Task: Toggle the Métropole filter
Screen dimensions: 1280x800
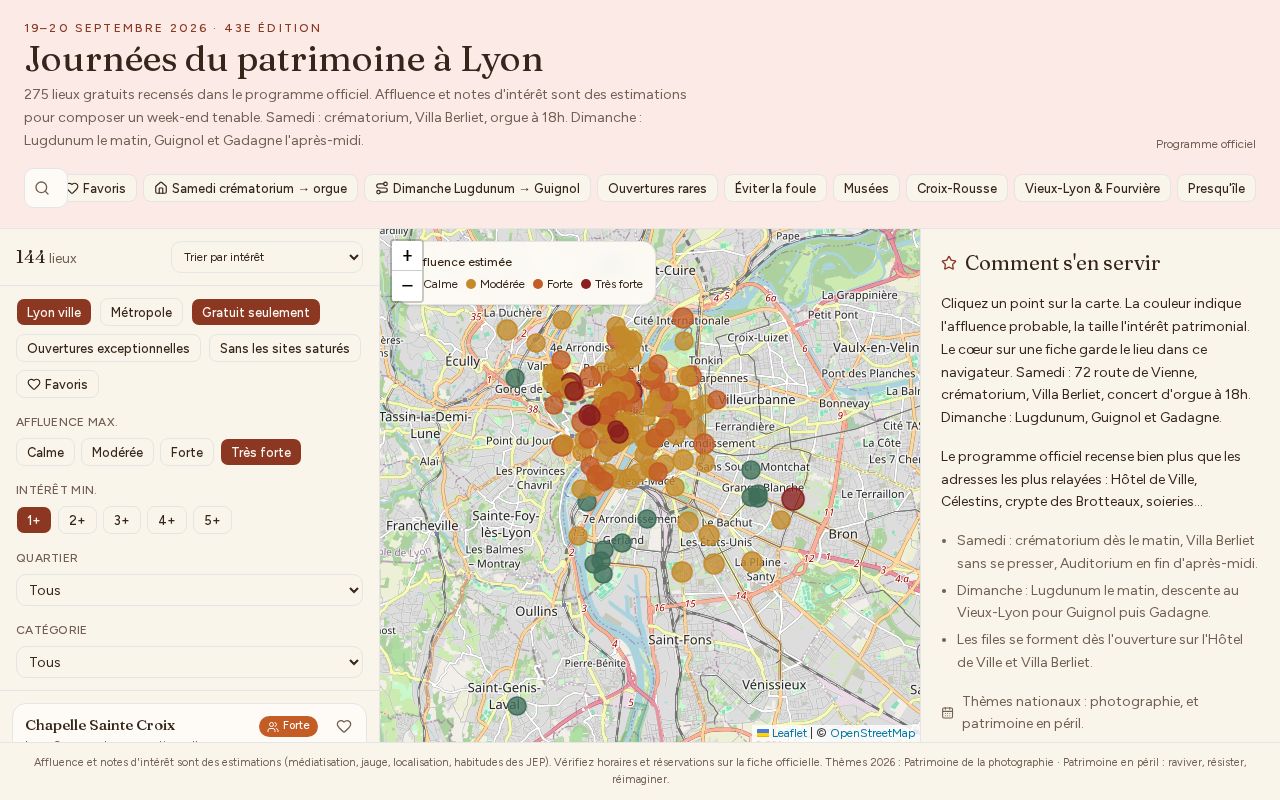Action: [141, 312]
